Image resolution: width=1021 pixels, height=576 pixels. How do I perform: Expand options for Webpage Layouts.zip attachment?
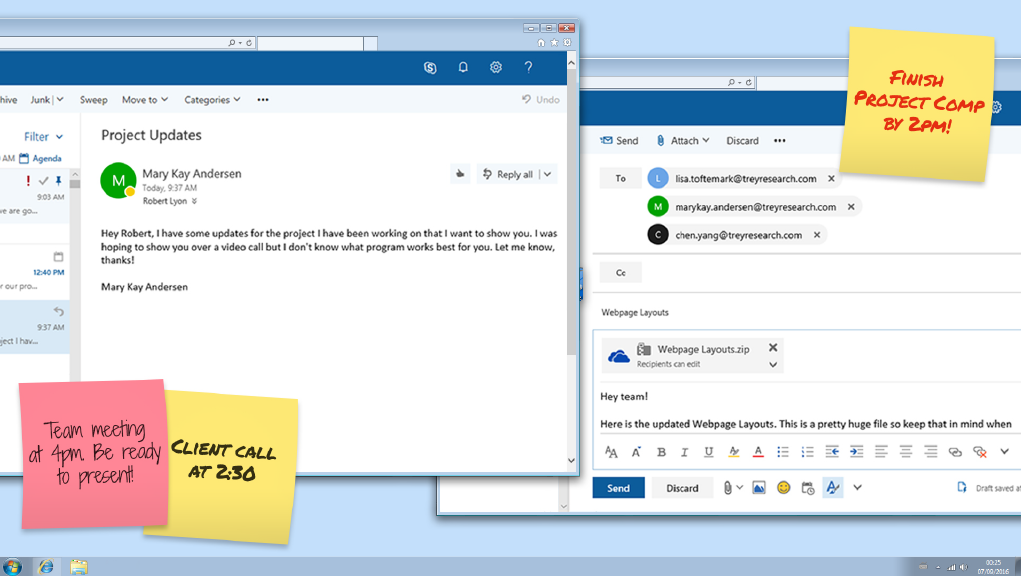click(773, 364)
